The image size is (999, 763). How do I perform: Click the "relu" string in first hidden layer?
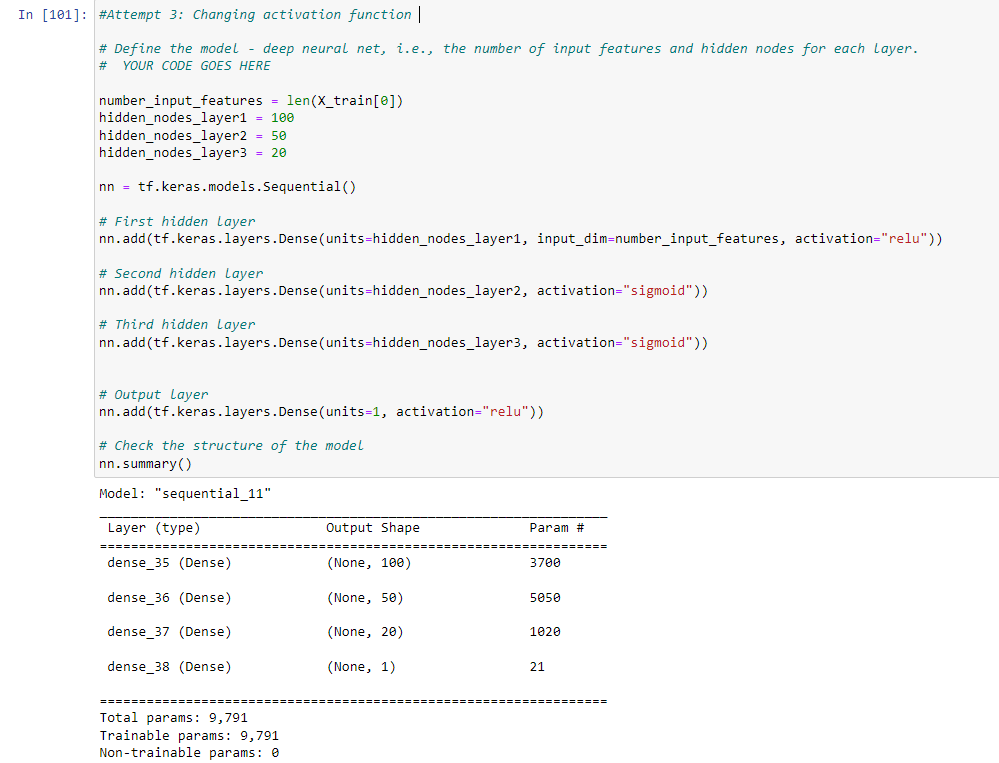[x=904, y=239]
